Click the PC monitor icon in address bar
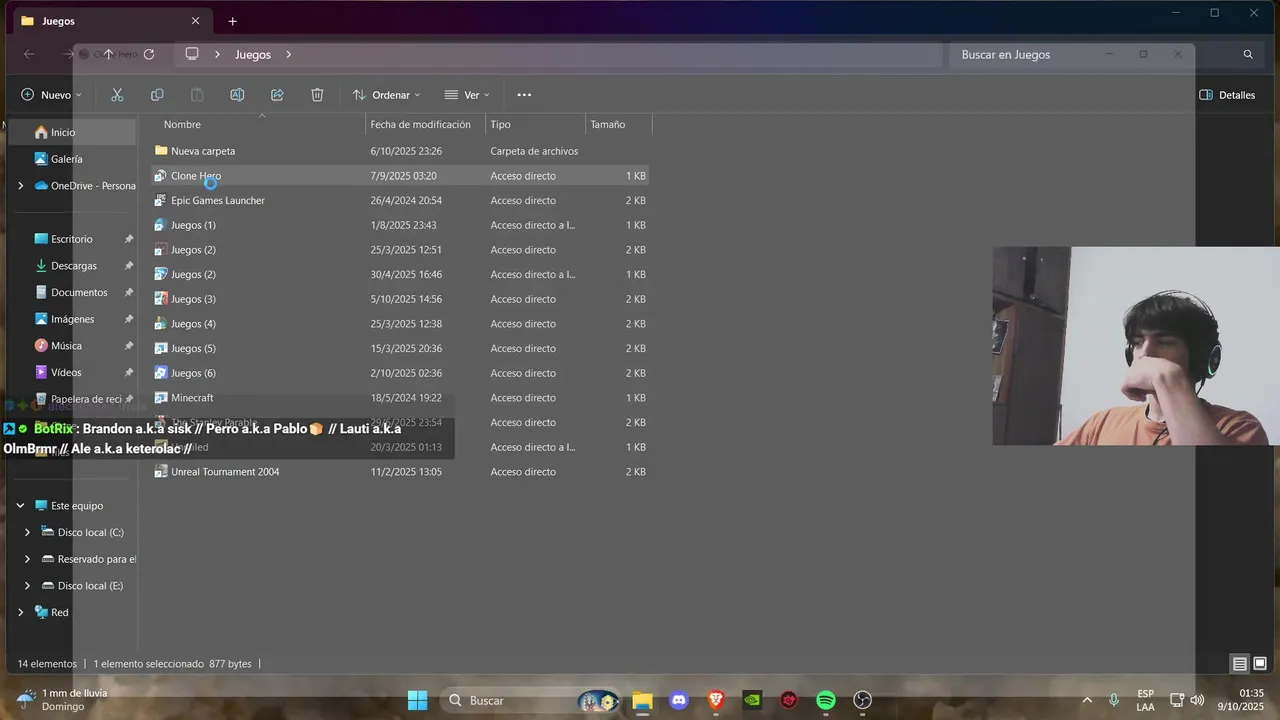 point(192,54)
